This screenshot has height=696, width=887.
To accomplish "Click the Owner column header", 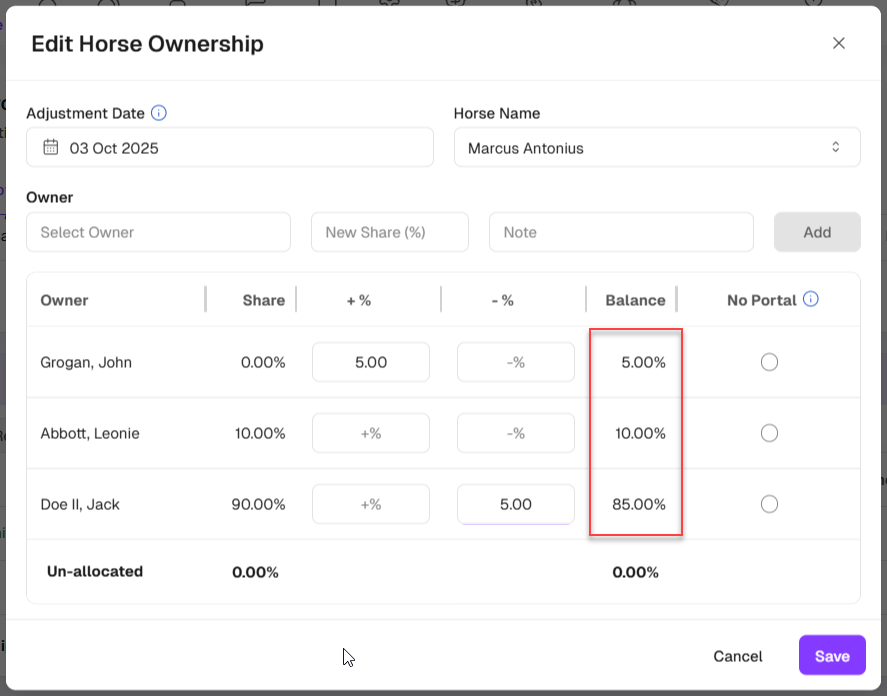I will [x=65, y=300].
